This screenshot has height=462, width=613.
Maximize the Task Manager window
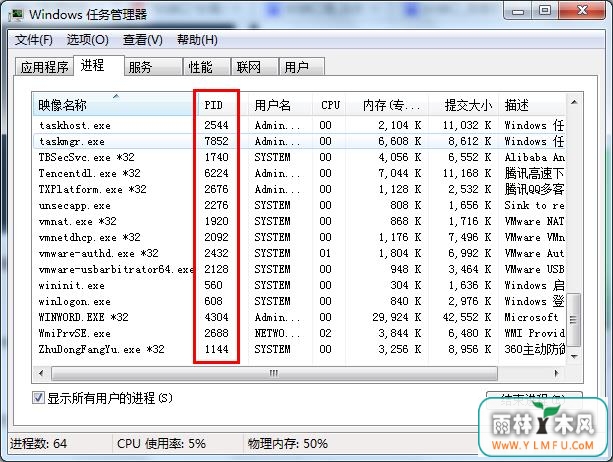point(545,11)
